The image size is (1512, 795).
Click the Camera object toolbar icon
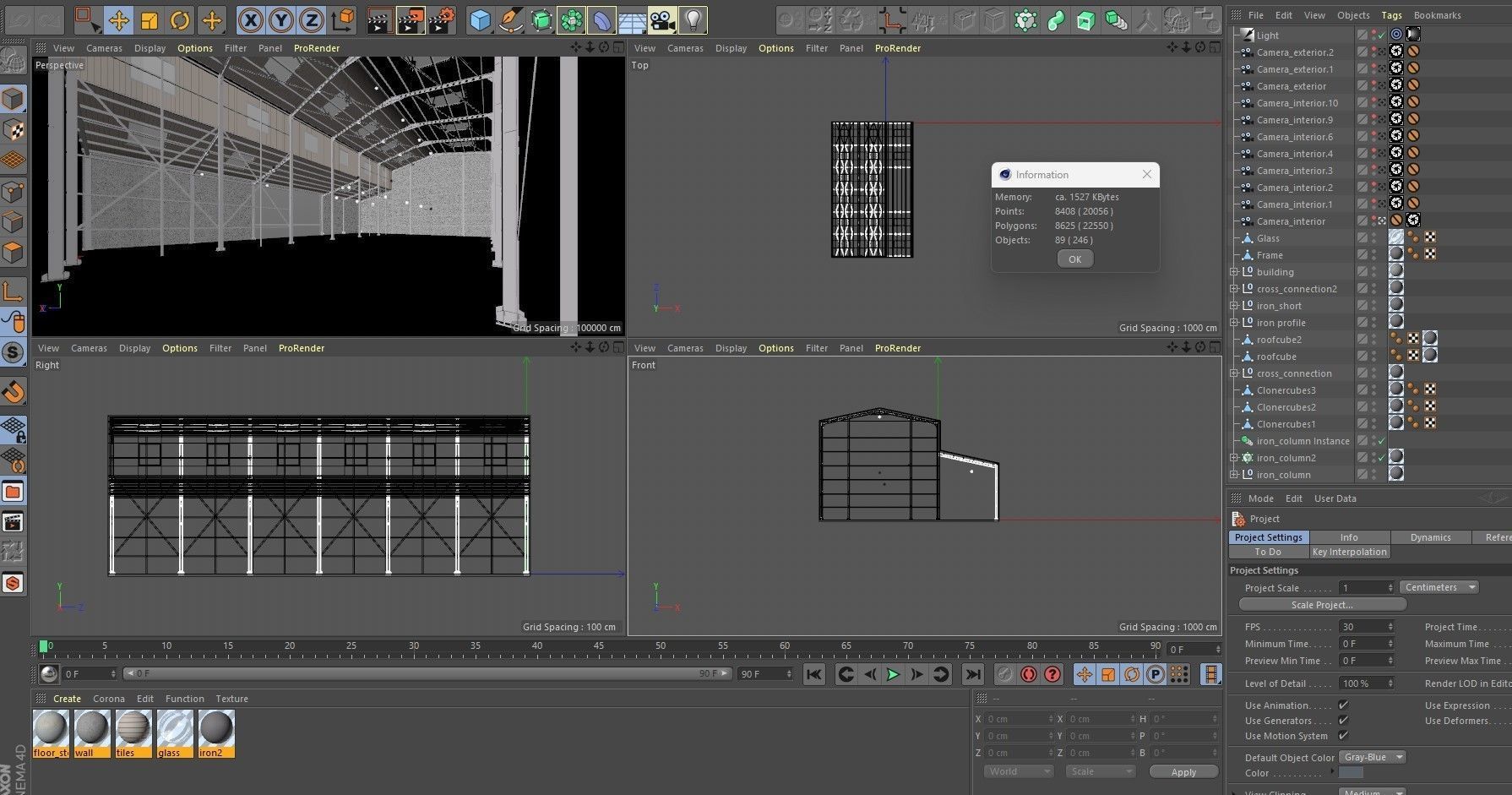662,20
